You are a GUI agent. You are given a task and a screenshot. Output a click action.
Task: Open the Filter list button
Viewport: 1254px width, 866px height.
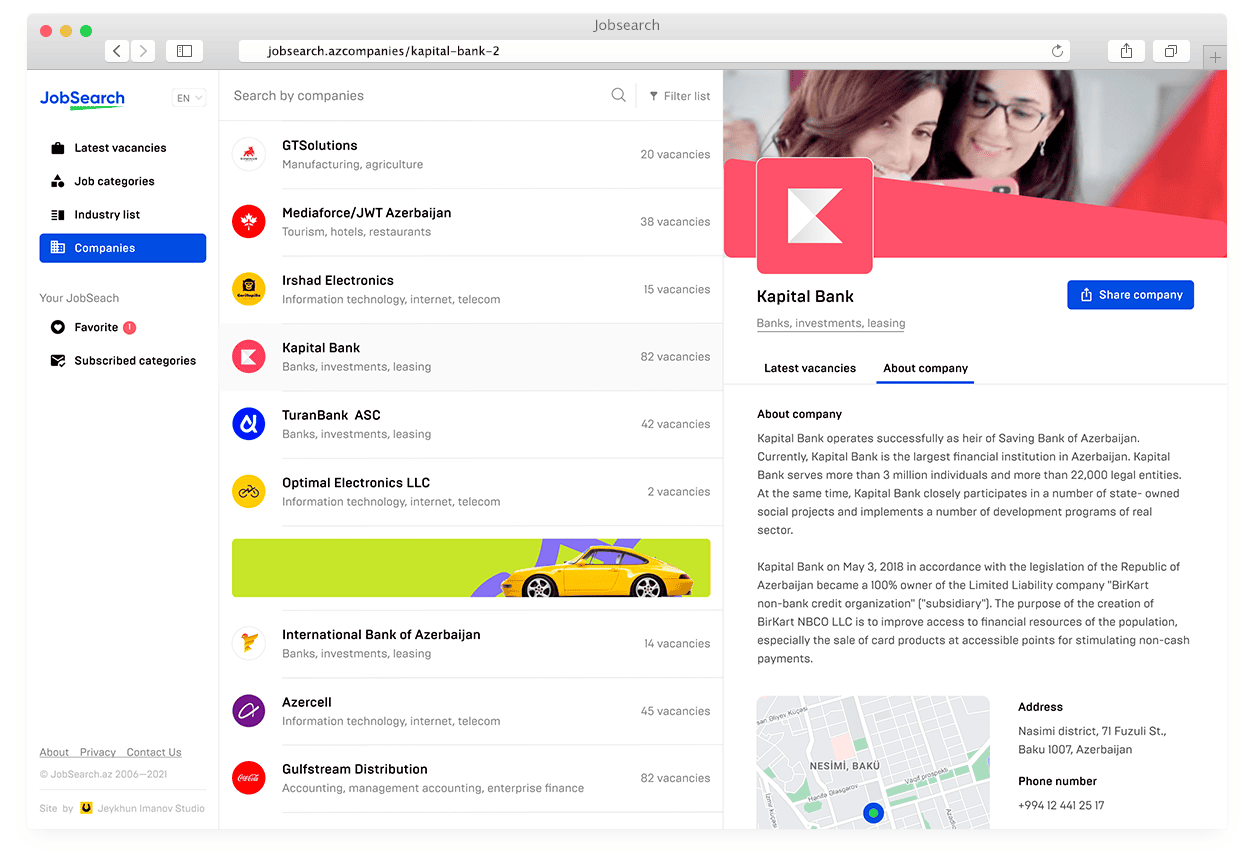tap(680, 96)
